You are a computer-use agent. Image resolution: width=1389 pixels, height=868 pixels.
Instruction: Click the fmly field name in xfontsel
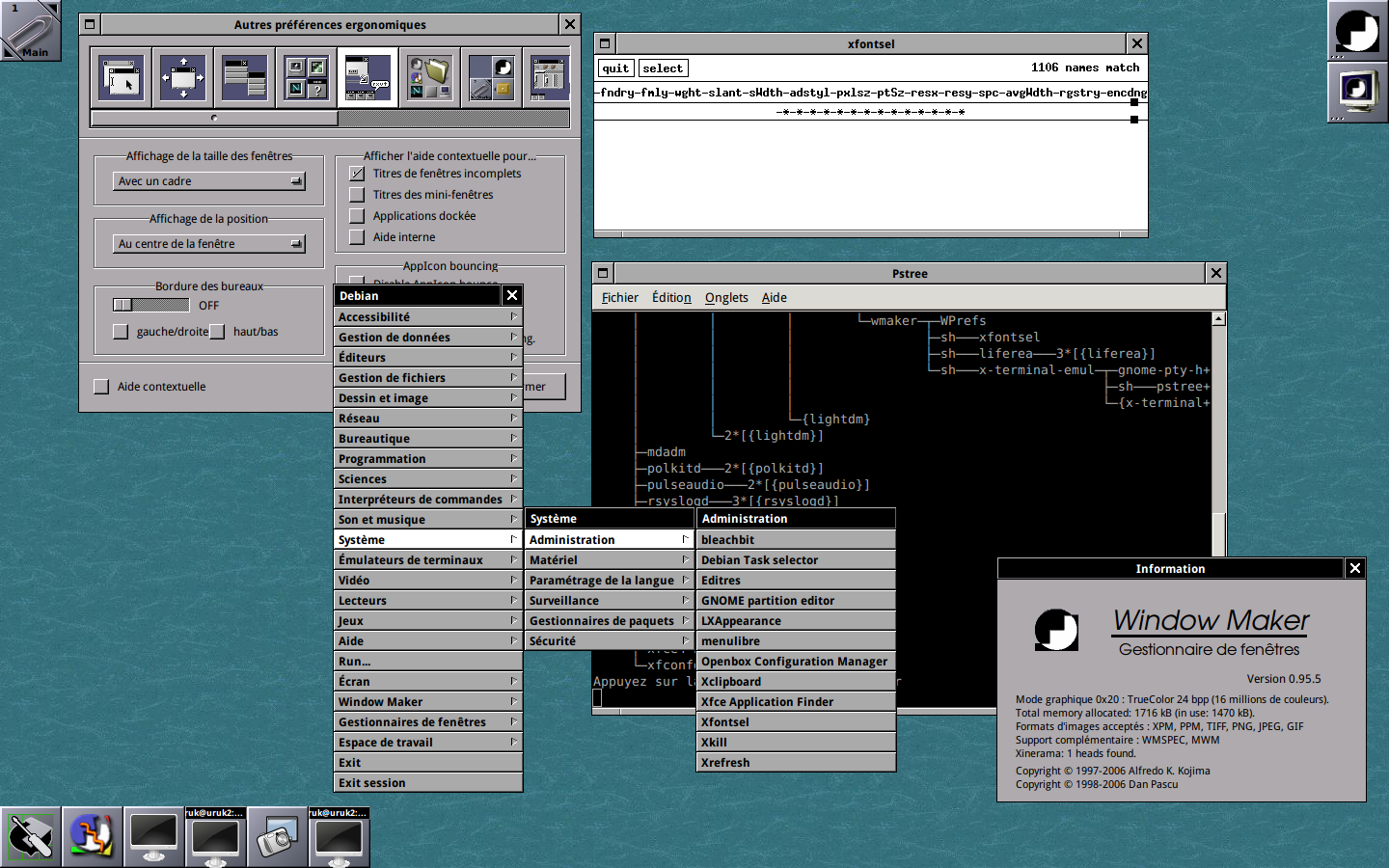pyautogui.click(x=654, y=93)
